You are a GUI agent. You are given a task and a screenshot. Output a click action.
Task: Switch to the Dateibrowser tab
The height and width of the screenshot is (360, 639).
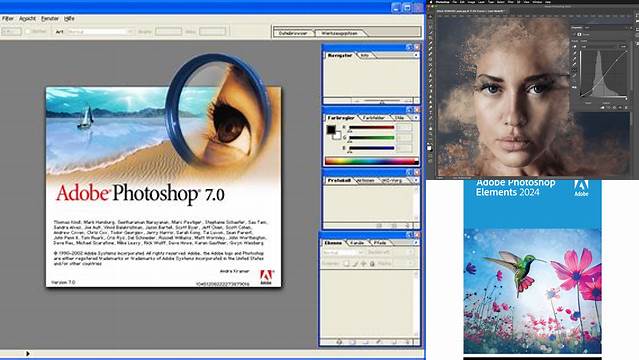coord(293,33)
